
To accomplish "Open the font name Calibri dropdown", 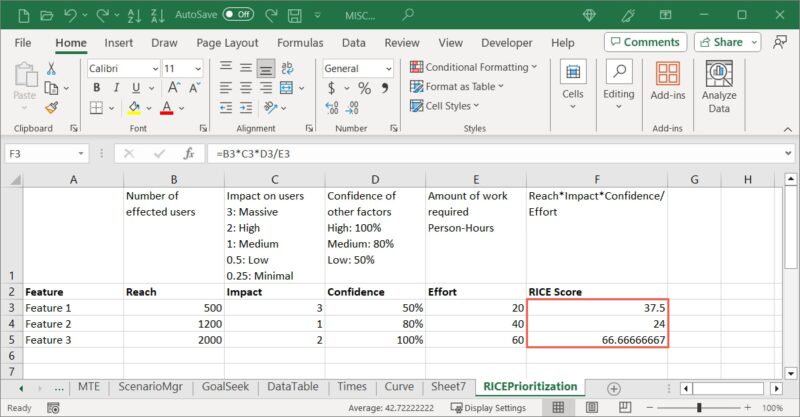I will 155,68.
